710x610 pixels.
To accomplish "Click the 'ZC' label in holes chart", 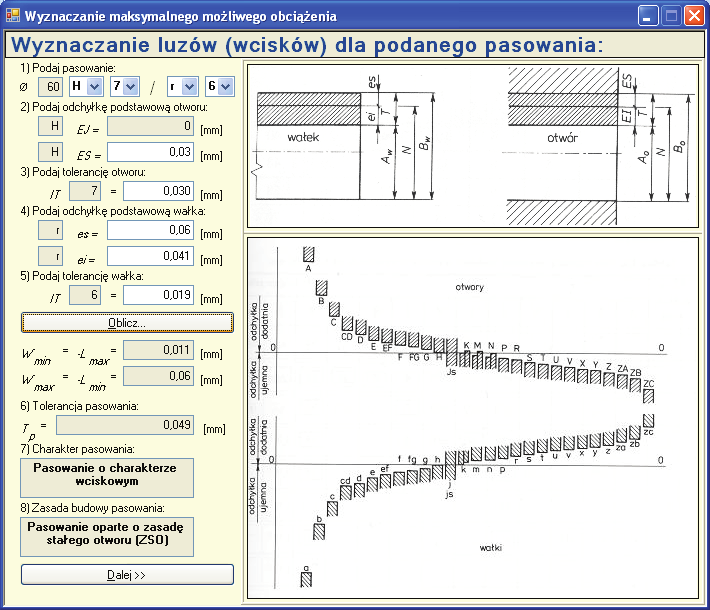I will 648,384.
